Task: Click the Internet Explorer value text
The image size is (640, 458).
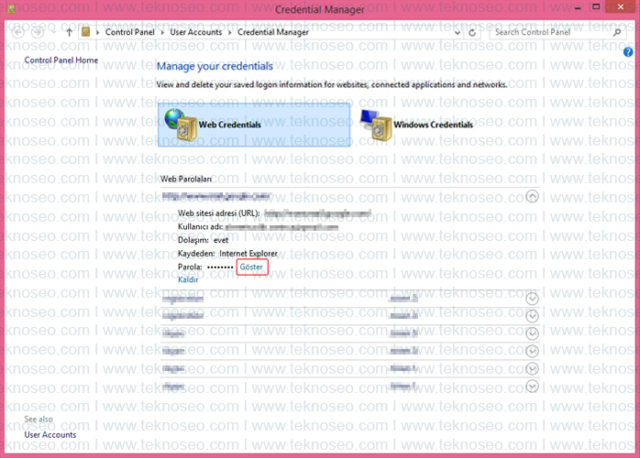Action: coord(248,253)
